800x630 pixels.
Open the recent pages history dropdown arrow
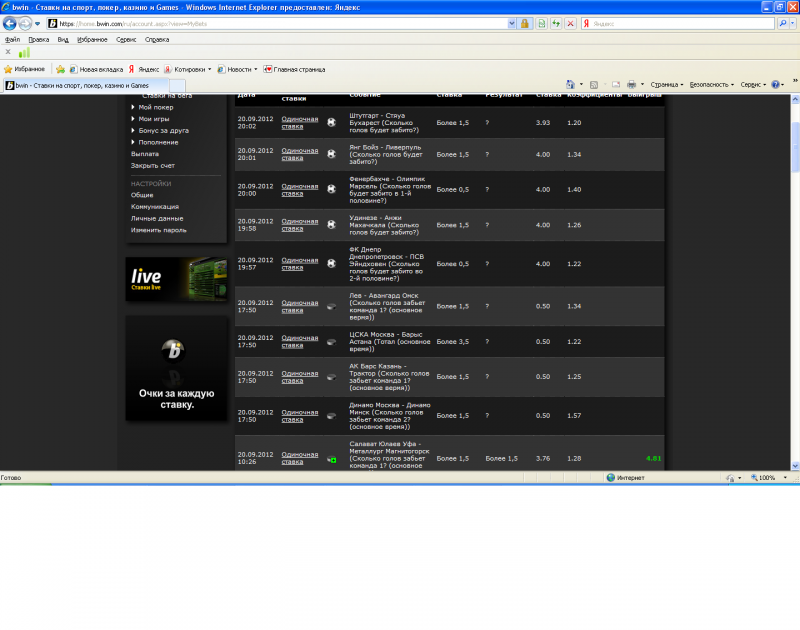coord(37,23)
